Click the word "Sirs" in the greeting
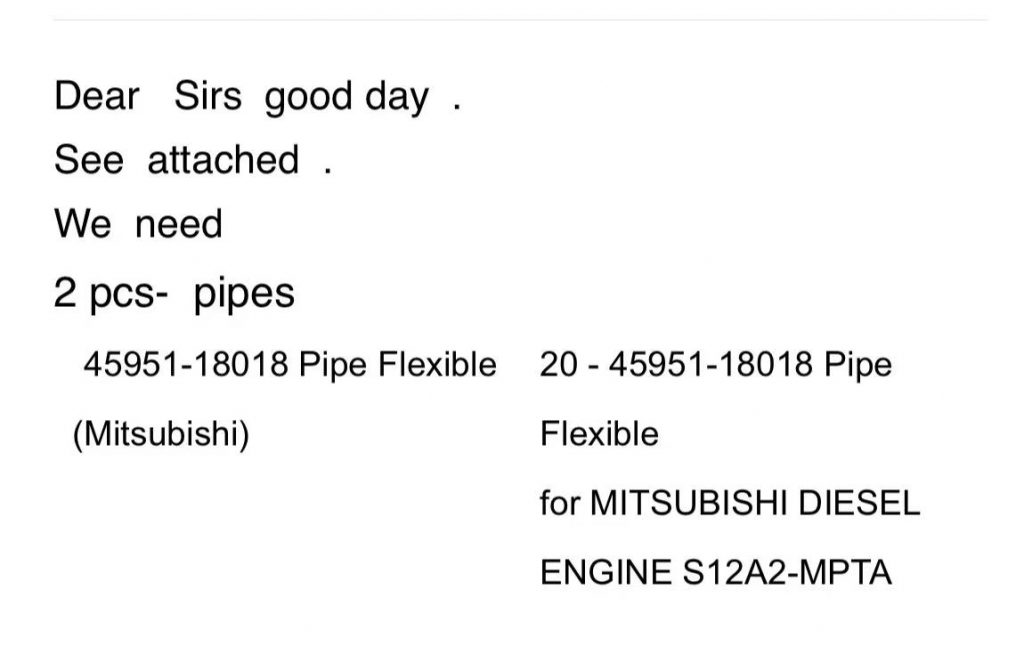The image size is (1024, 654). pyautogui.click(x=208, y=97)
